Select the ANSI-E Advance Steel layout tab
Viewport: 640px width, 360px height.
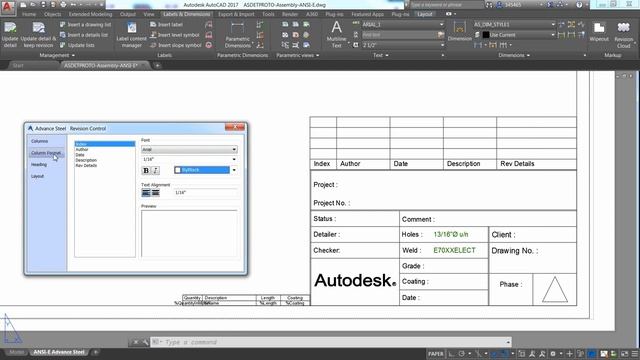pyautogui.click(x=59, y=352)
